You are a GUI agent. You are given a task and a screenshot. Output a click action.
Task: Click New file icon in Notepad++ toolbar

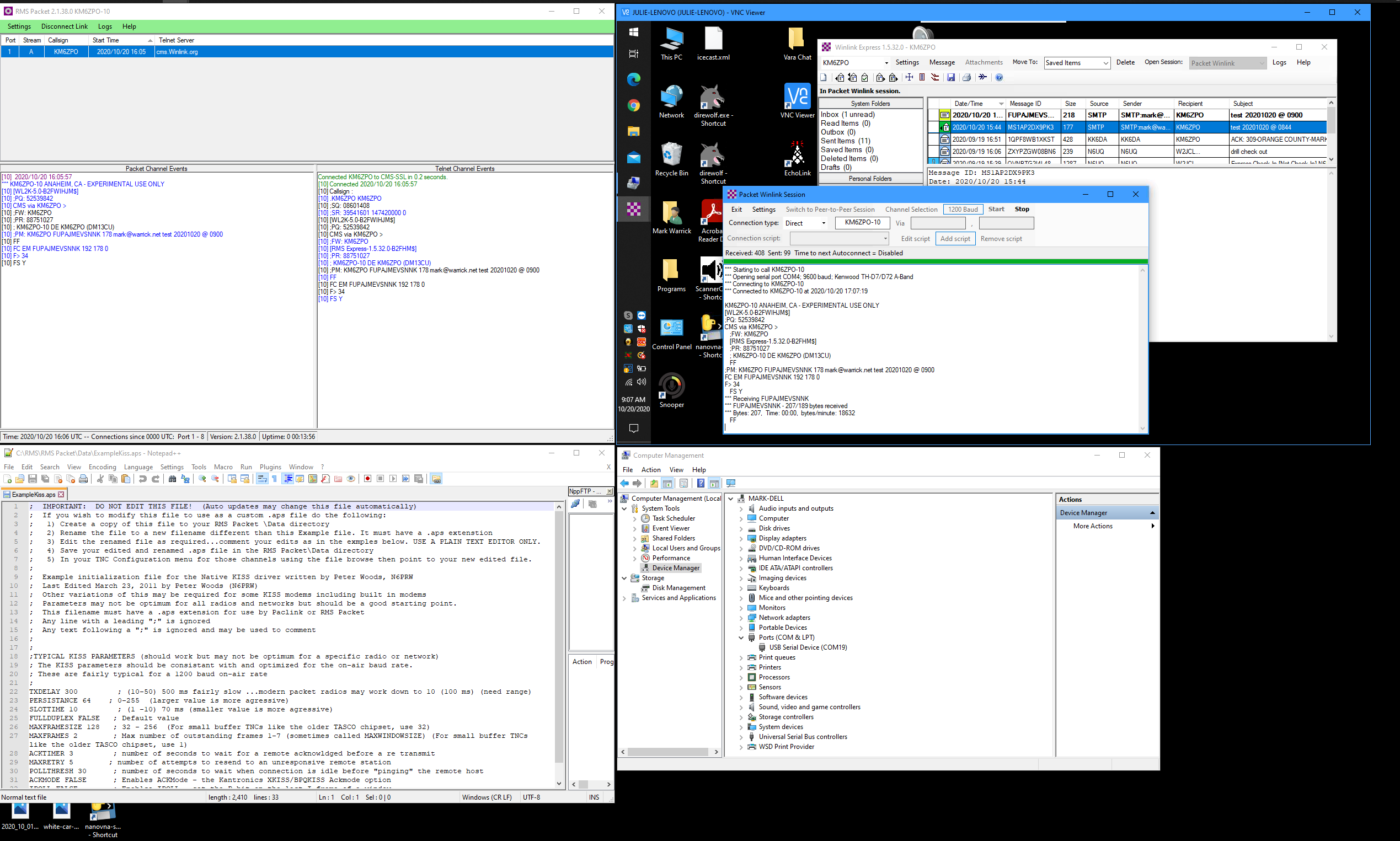(7, 479)
